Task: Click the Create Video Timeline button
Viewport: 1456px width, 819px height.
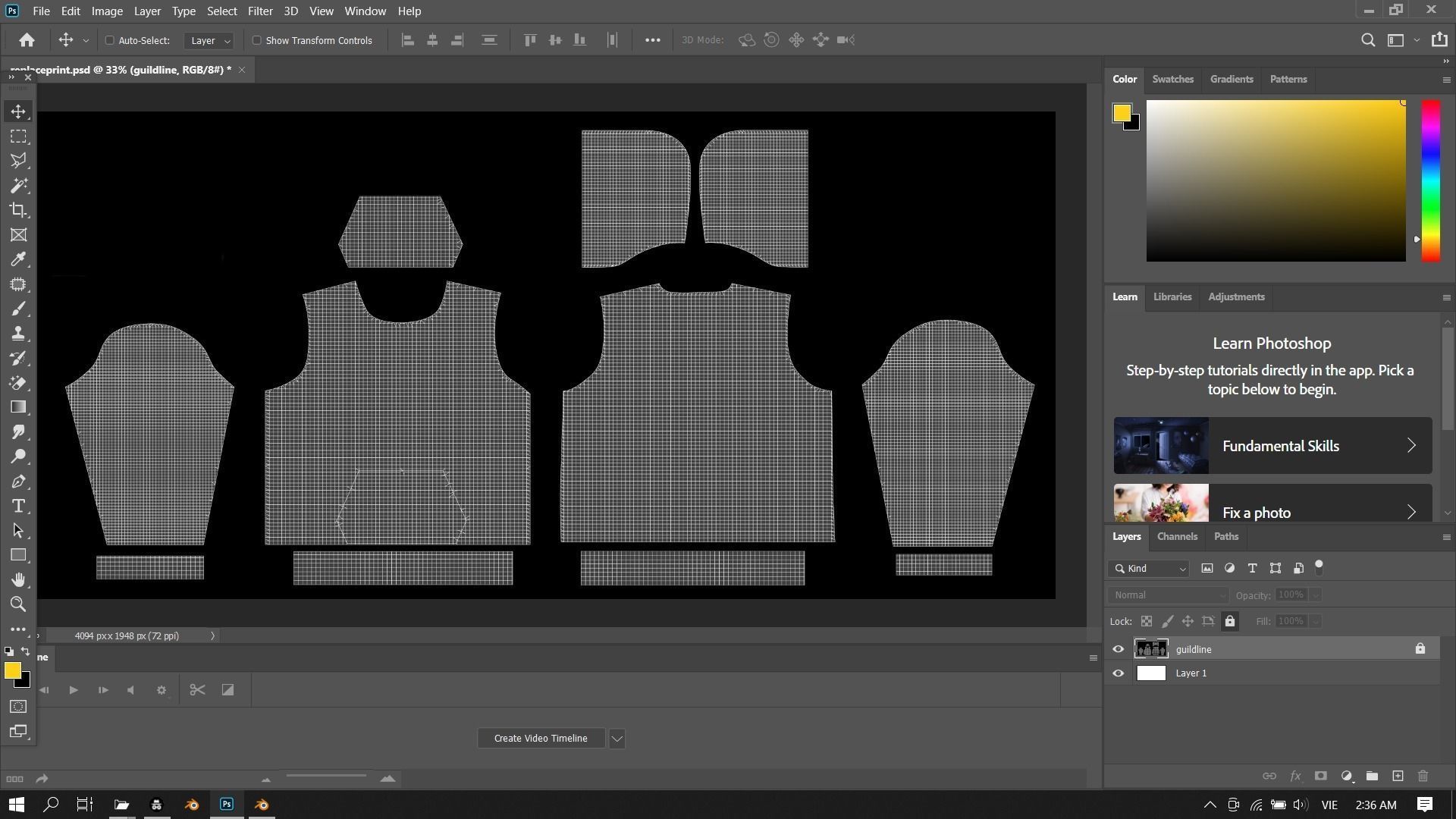Action: click(x=541, y=739)
